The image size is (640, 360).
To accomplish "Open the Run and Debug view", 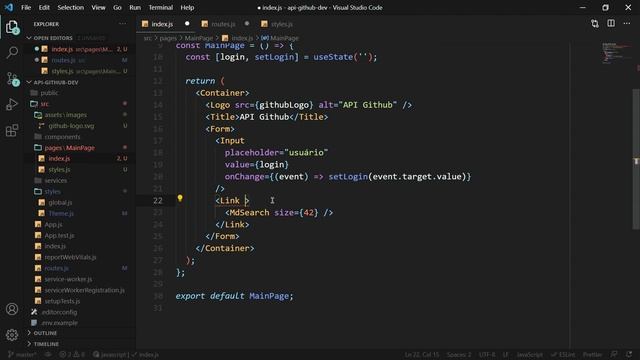I will coord(12,104).
